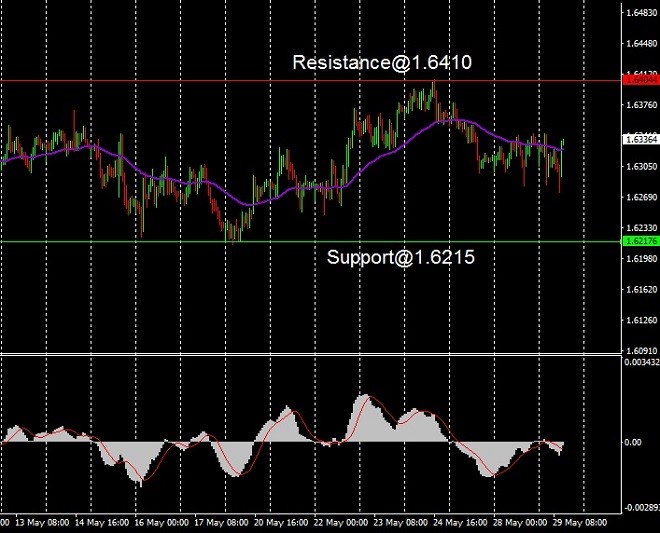Click the 23 May 08:00 time label
Screen dimensions: 660x533
click(401, 523)
